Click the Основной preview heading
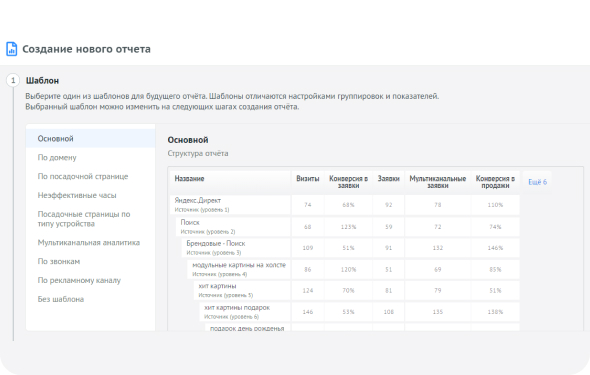 pos(188,140)
